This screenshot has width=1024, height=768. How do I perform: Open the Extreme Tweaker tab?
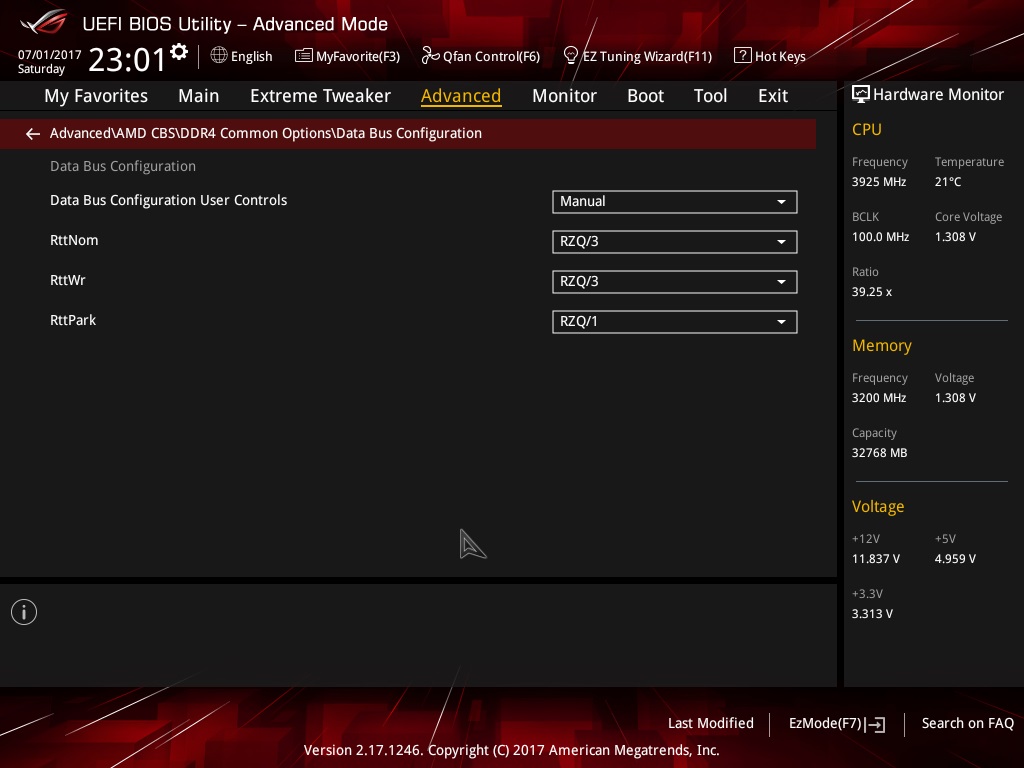click(x=320, y=96)
